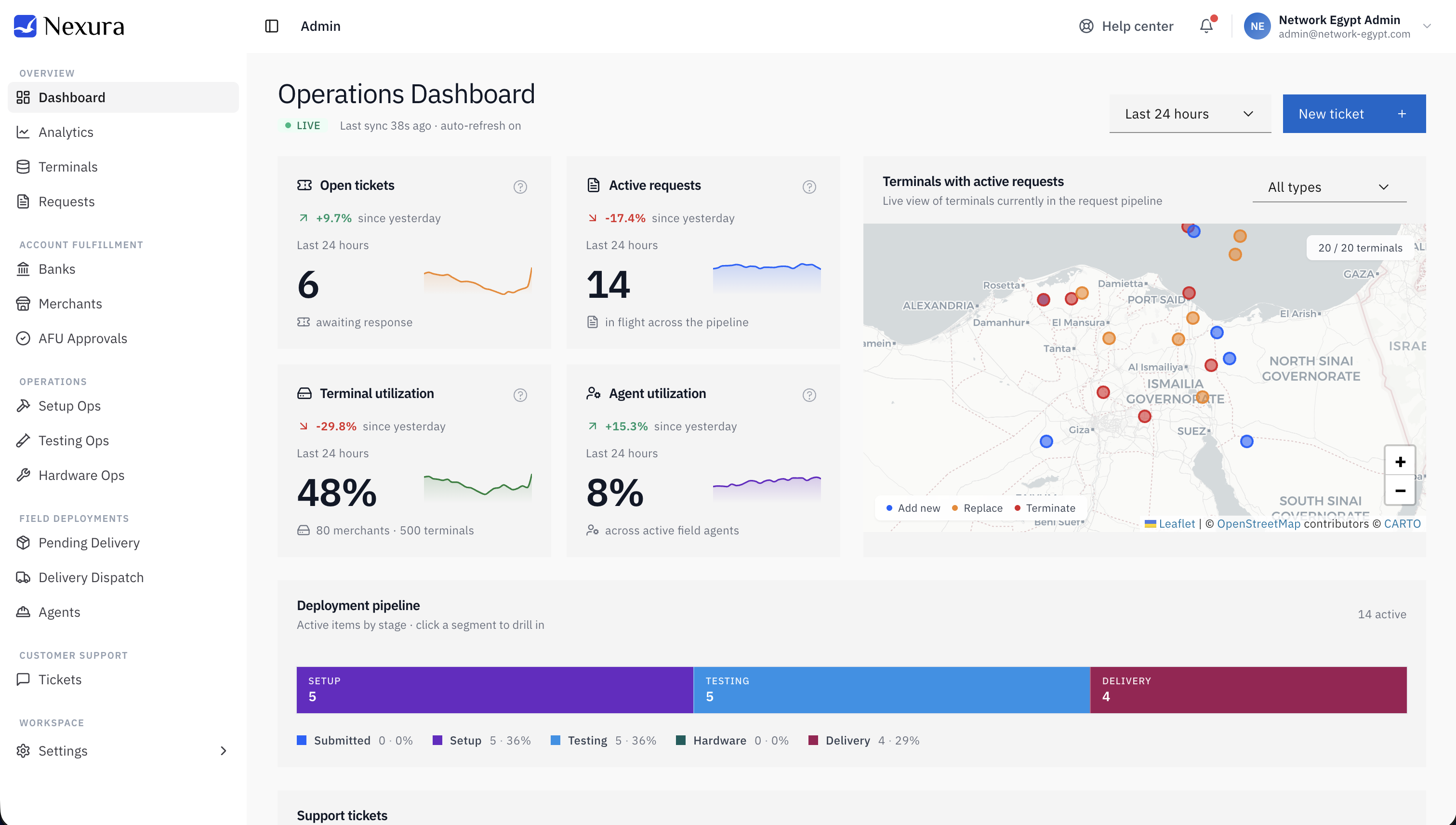Click the Agents hard-hat icon
This screenshot has width=1456, height=825.
(x=23, y=612)
